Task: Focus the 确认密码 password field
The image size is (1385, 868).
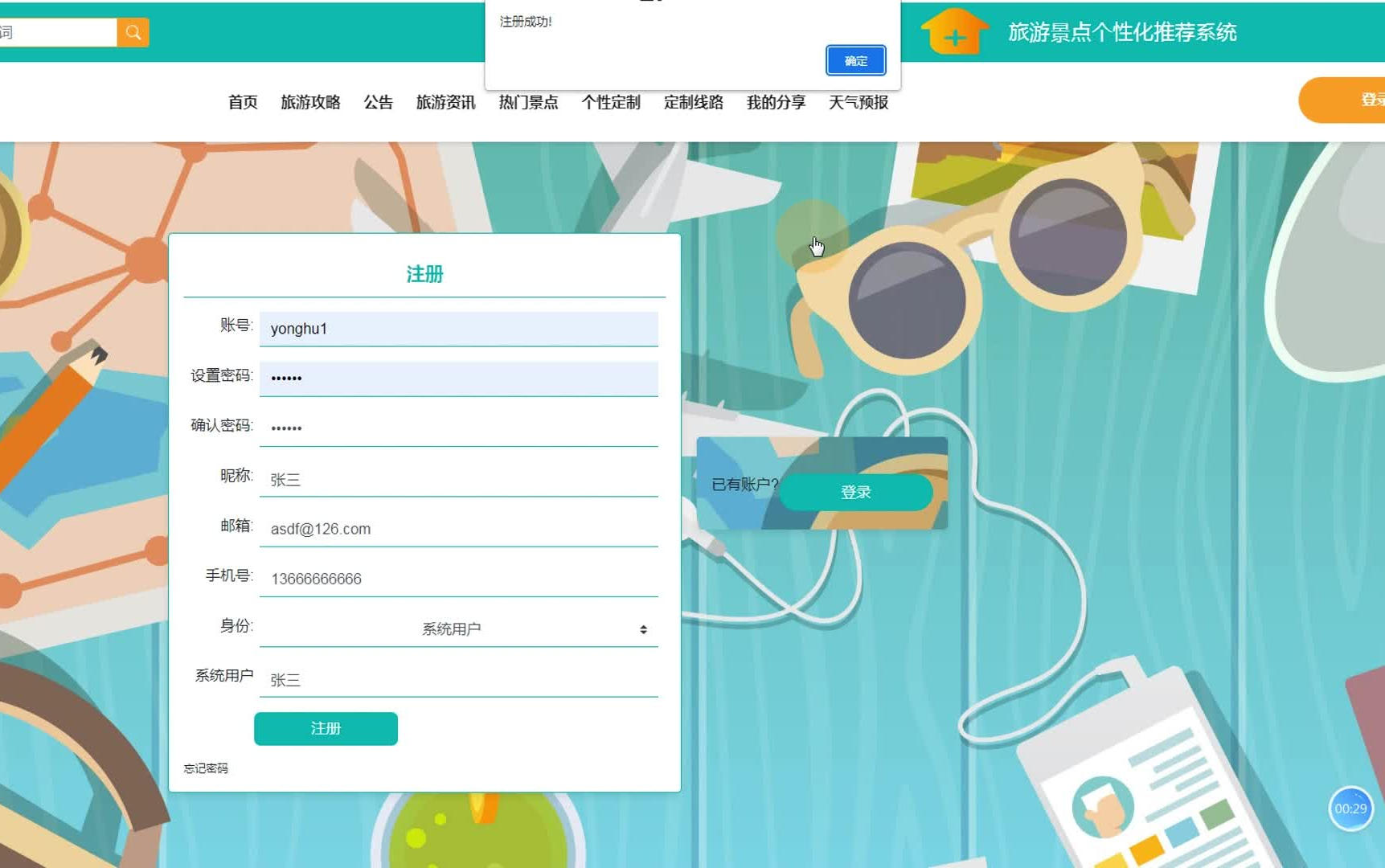Action: click(458, 428)
